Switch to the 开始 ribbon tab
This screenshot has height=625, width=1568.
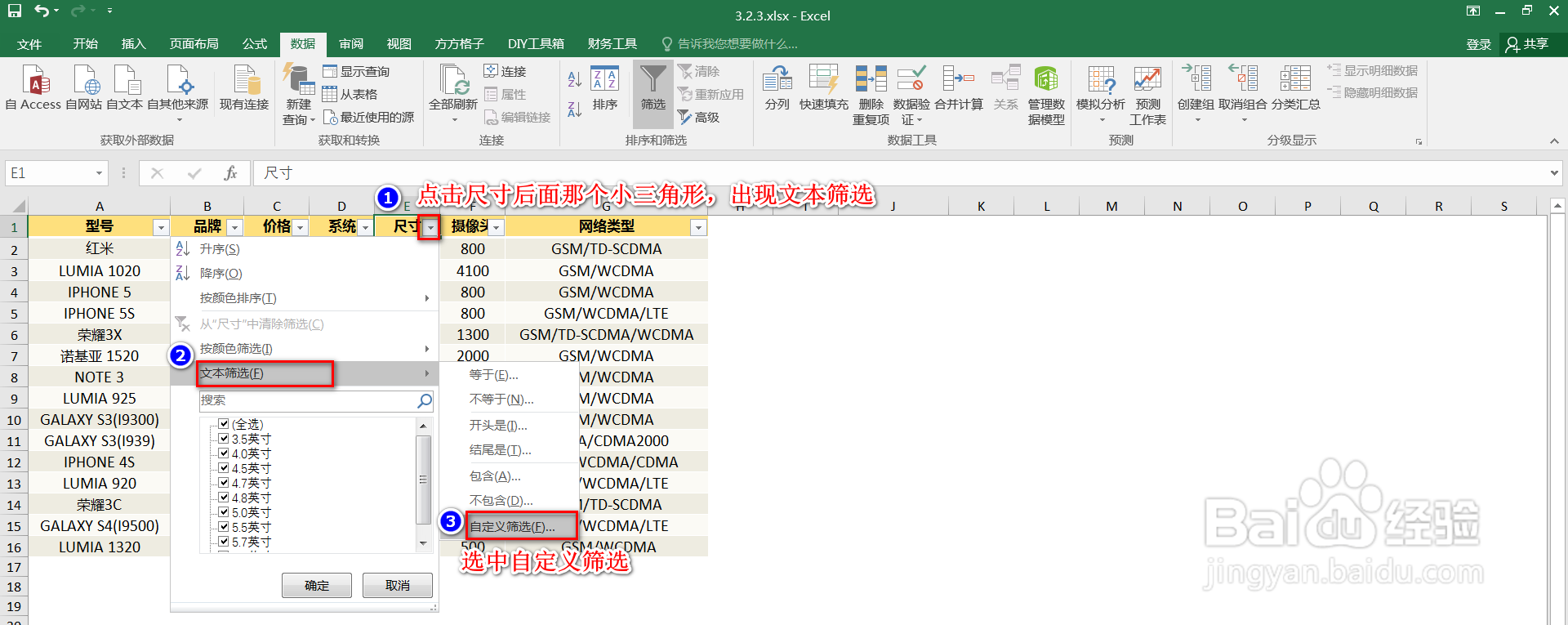click(x=85, y=44)
